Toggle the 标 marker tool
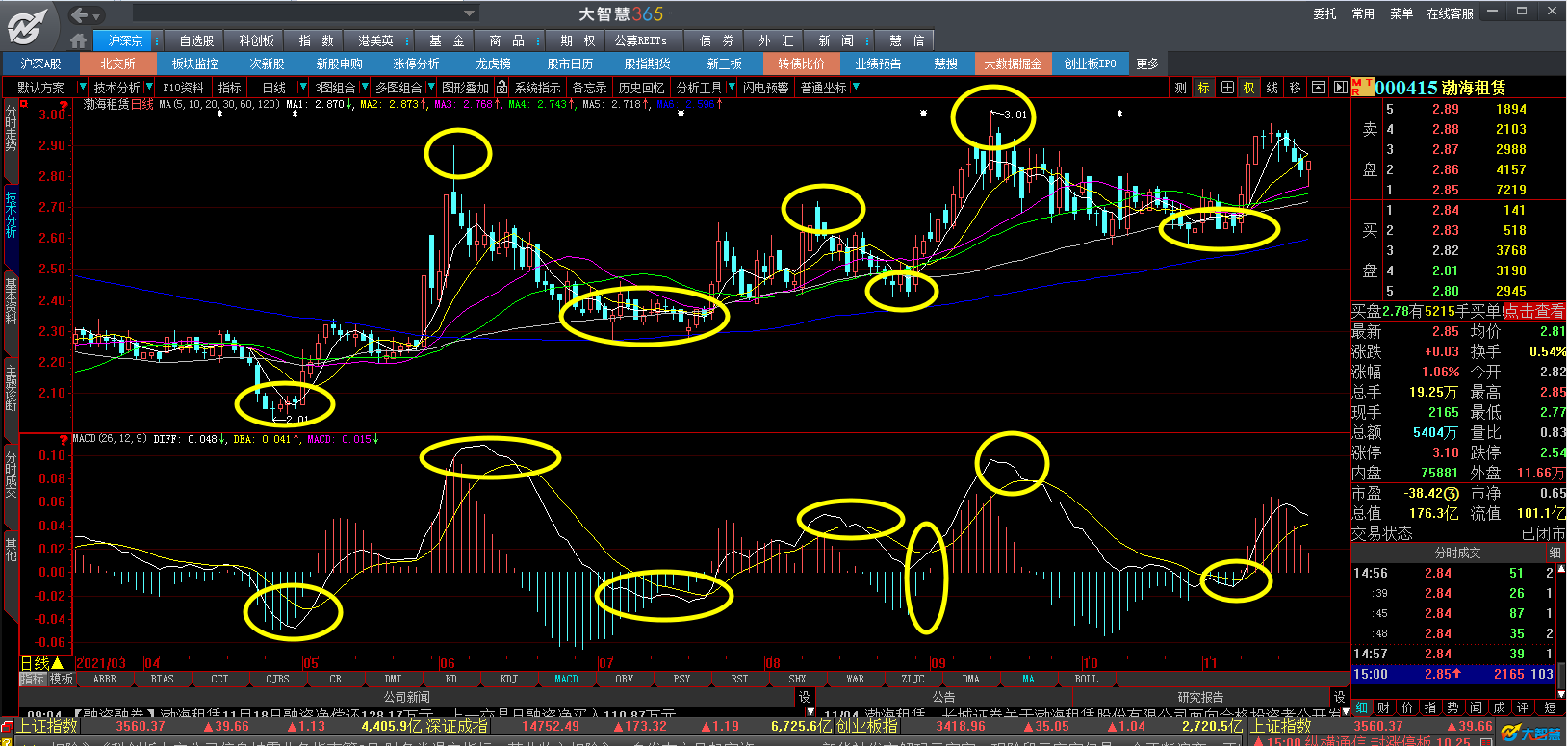Viewport: 1568px width, 746px height. point(1203,88)
